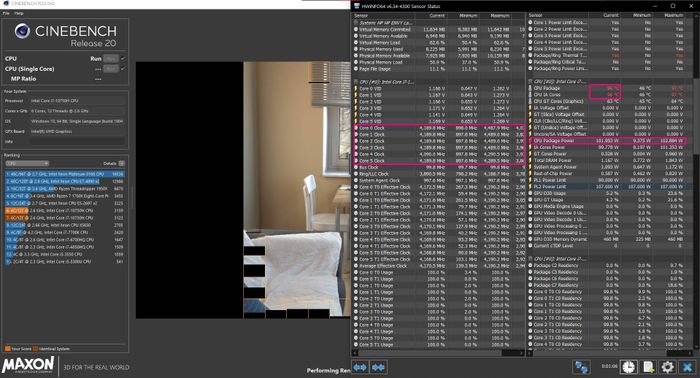Click HWiNFO shrink columns arrows icon

click(378, 367)
